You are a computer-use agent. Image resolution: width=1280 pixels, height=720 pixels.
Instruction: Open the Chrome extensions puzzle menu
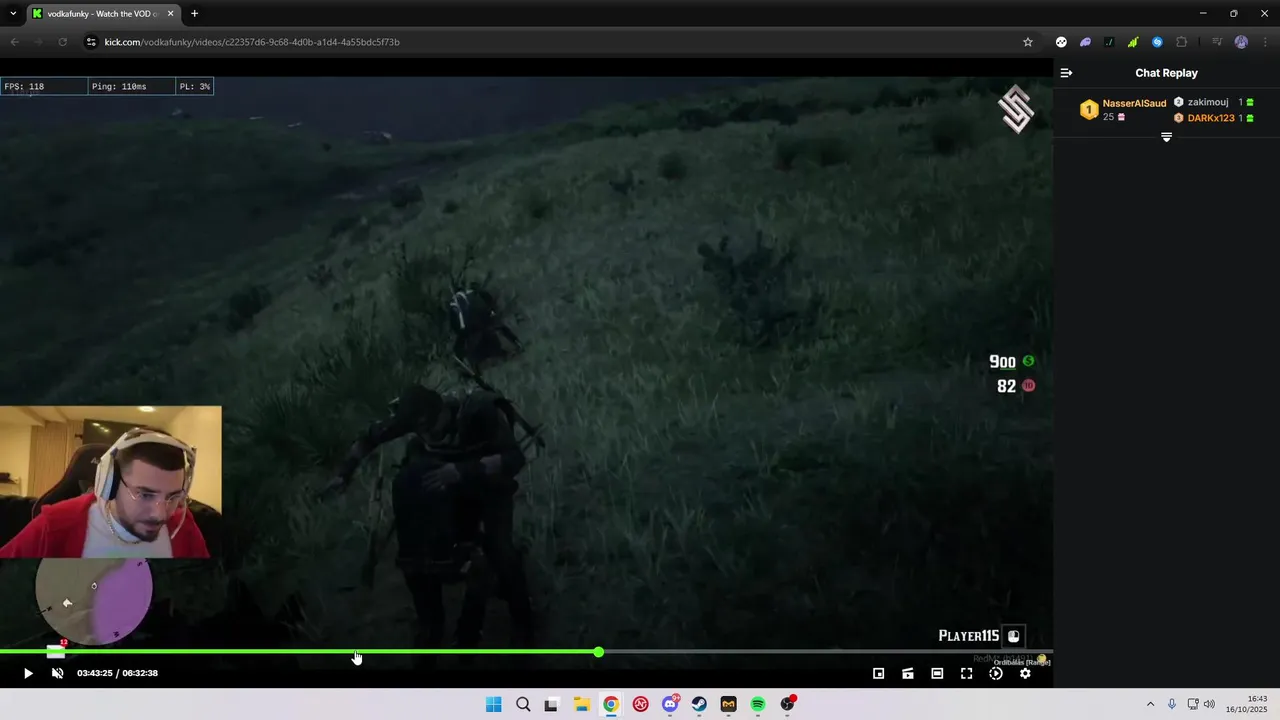(1181, 42)
